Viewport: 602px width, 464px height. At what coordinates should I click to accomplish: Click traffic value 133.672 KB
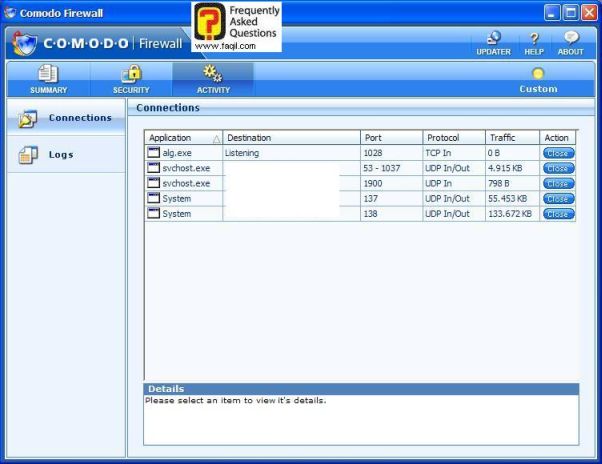tap(510, 214)
